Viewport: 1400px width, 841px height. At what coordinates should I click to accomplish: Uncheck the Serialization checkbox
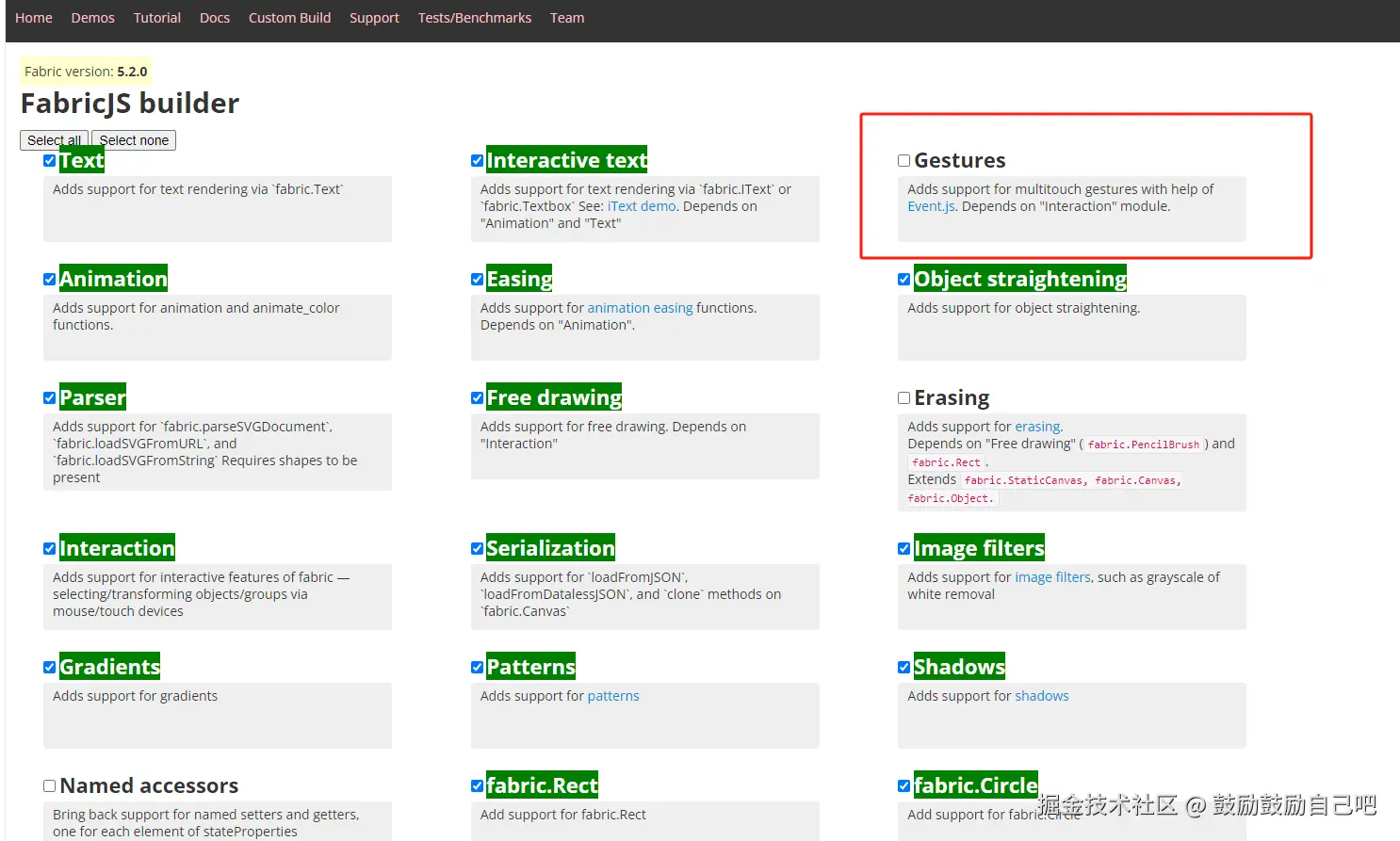[x=477, y=549]
